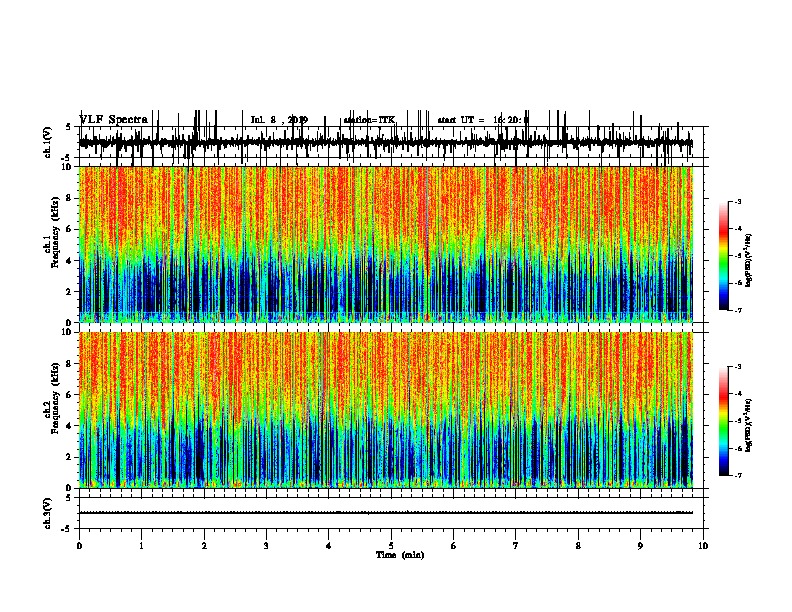The image size is (792, 612).
Task: Select the ch.1 voltage waveform trace panel
Action: pos(391,142)
